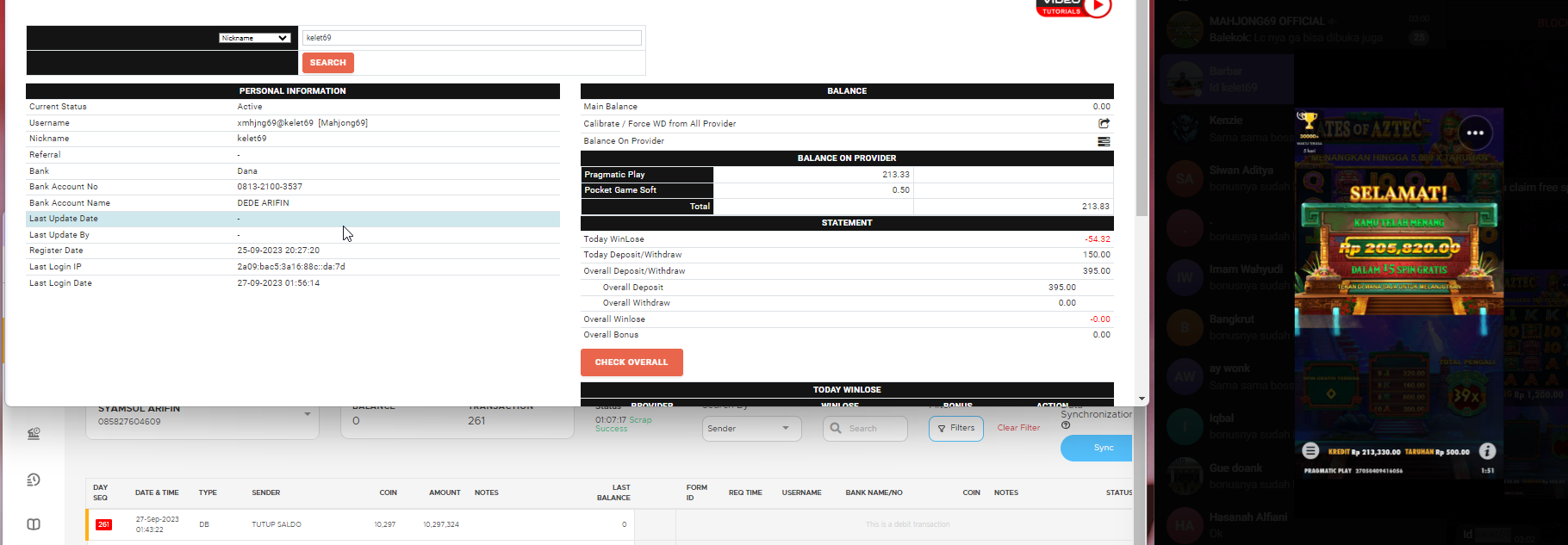The width and height of the screenshot is (1568, 545).
Task: Open the scale icon in left sidebar
Action: 34,434
